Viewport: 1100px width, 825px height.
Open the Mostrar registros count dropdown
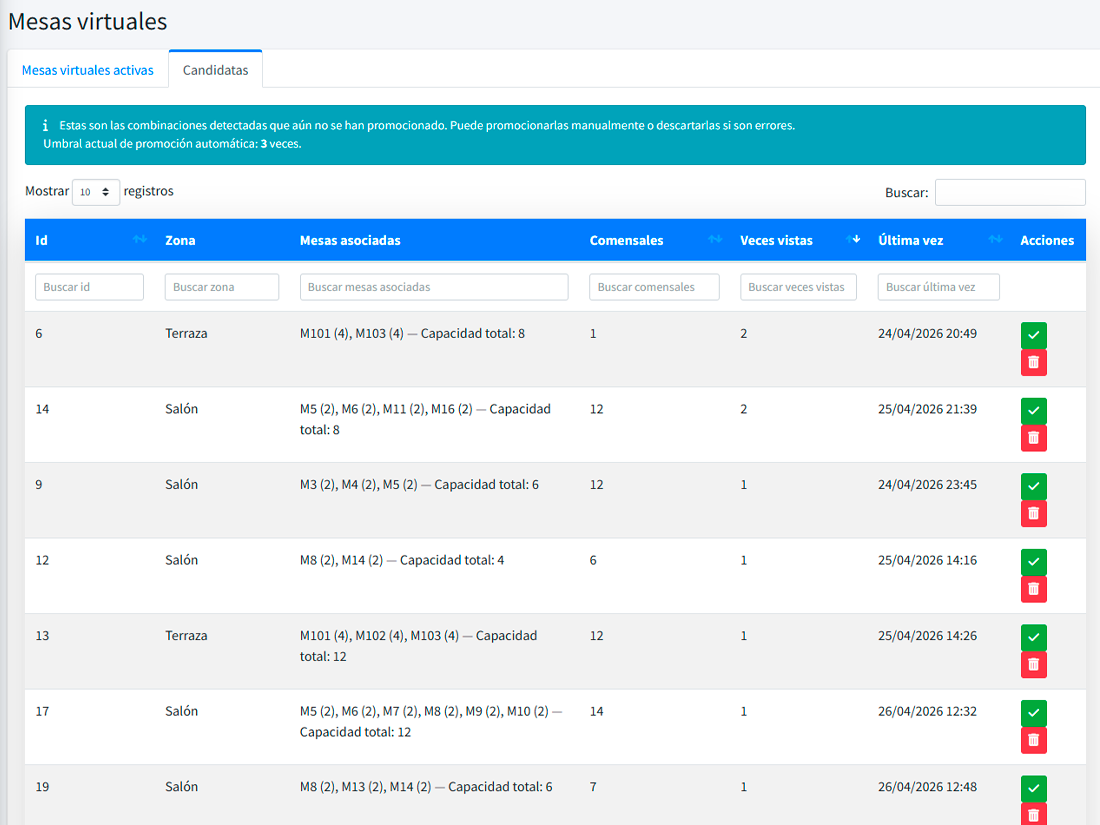[95, 192]
